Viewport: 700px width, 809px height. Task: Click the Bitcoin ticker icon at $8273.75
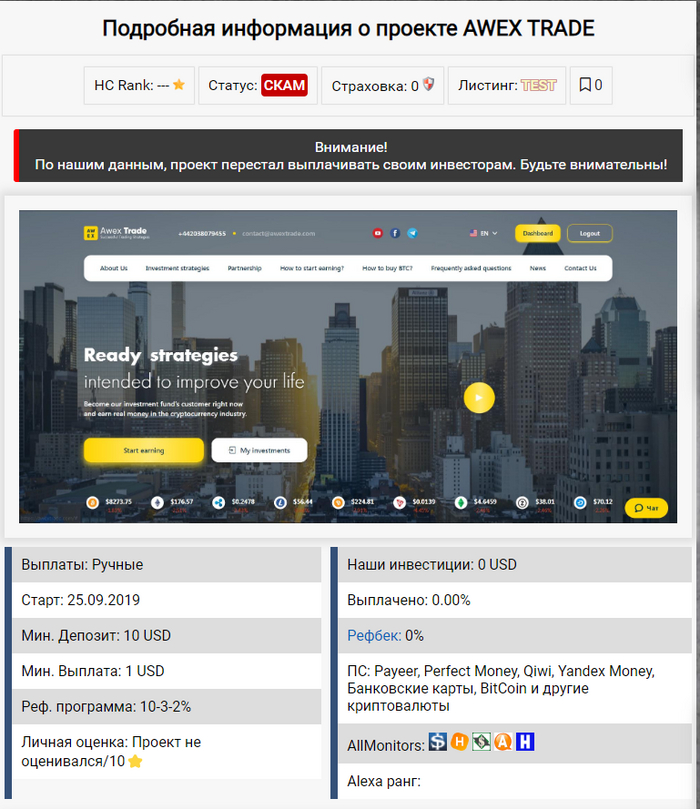[x=92, y=503]
